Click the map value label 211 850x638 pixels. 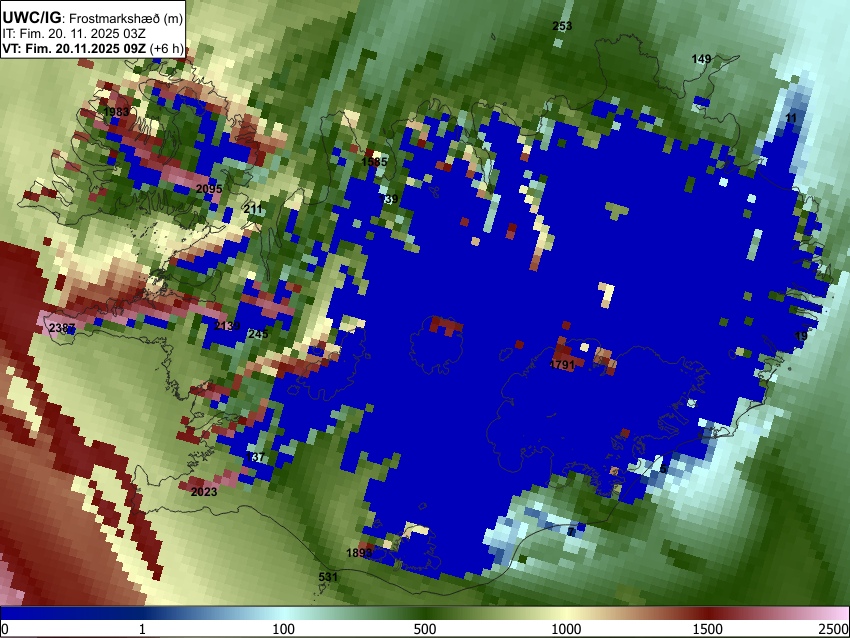coord(253,209)
